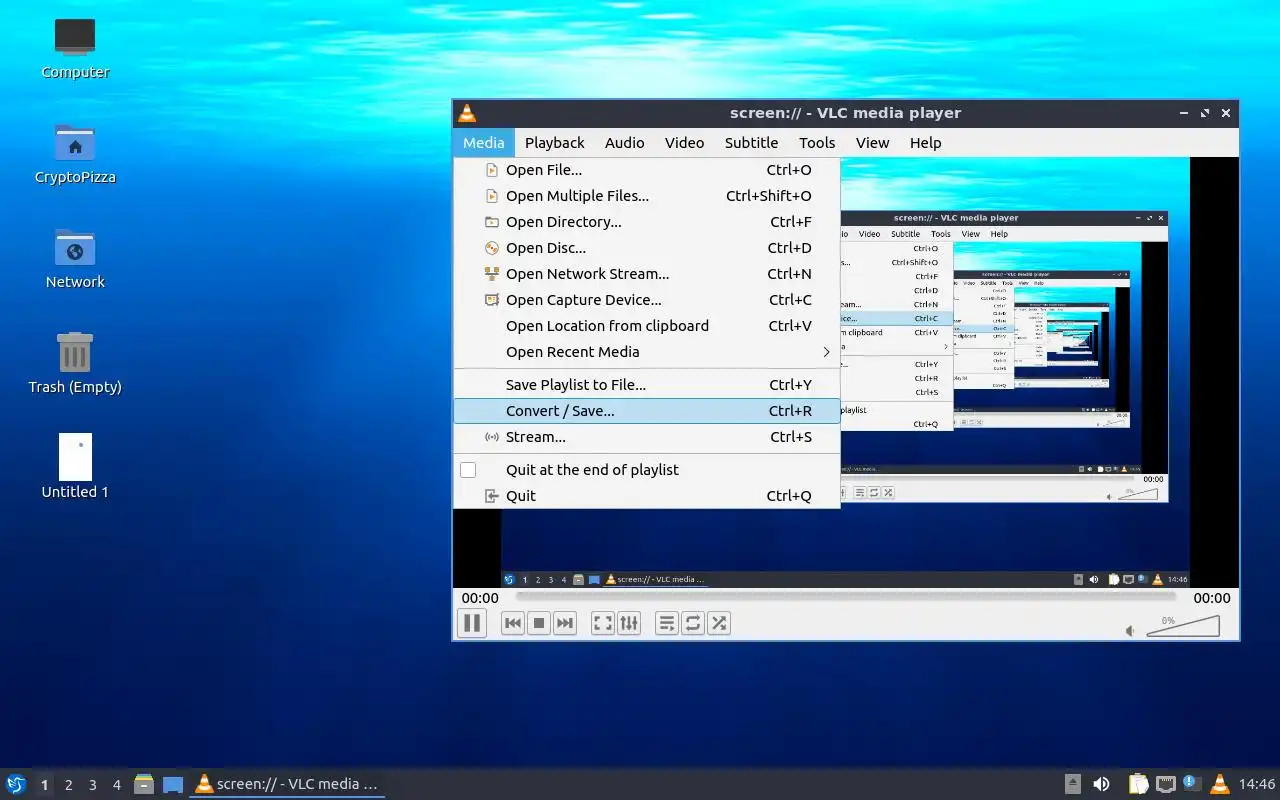Skip to next media in playlist
The image size is (1280, 800).
pyautogui.click(x=565, y=623)
